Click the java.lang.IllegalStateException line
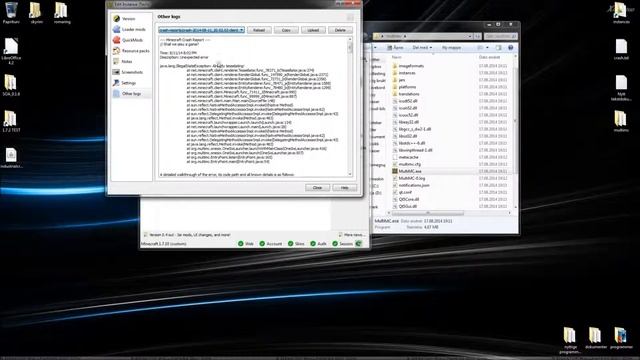The width and height of the screenshot is (640, 360). pos(202,66)
